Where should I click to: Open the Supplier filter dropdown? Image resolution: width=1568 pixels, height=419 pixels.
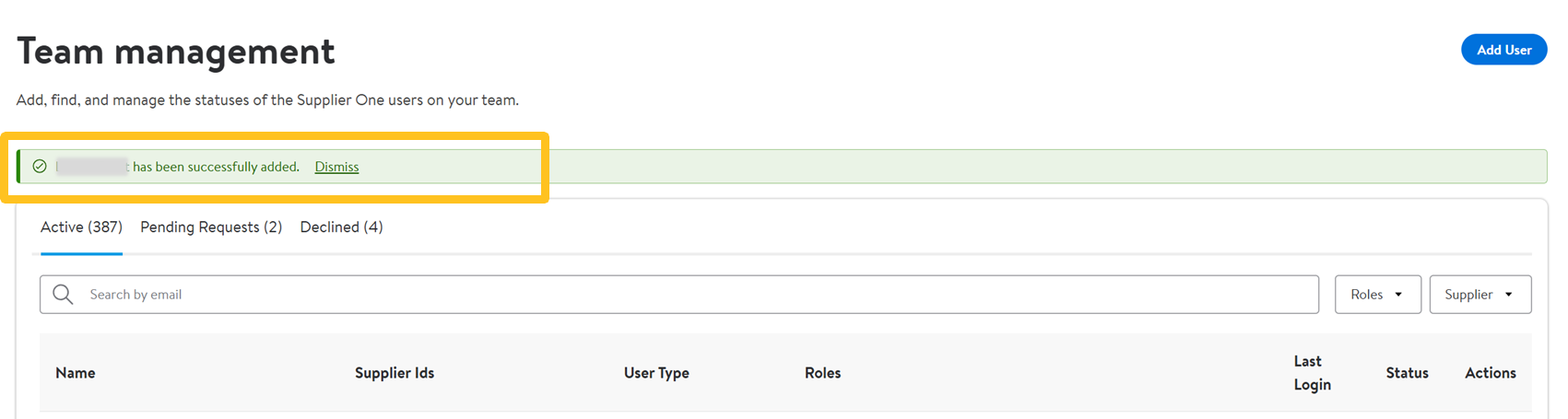pos(1480,295)
